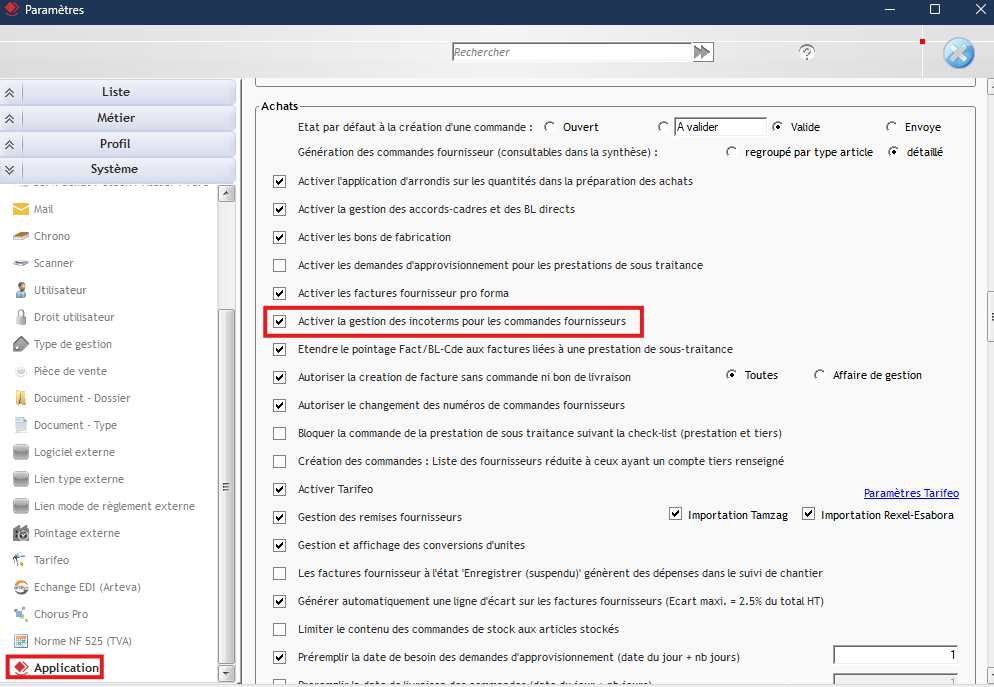This screenshot has height=687, width=994.
Task: Disable the incoterms management checkbox
Action: click(280, 322)
